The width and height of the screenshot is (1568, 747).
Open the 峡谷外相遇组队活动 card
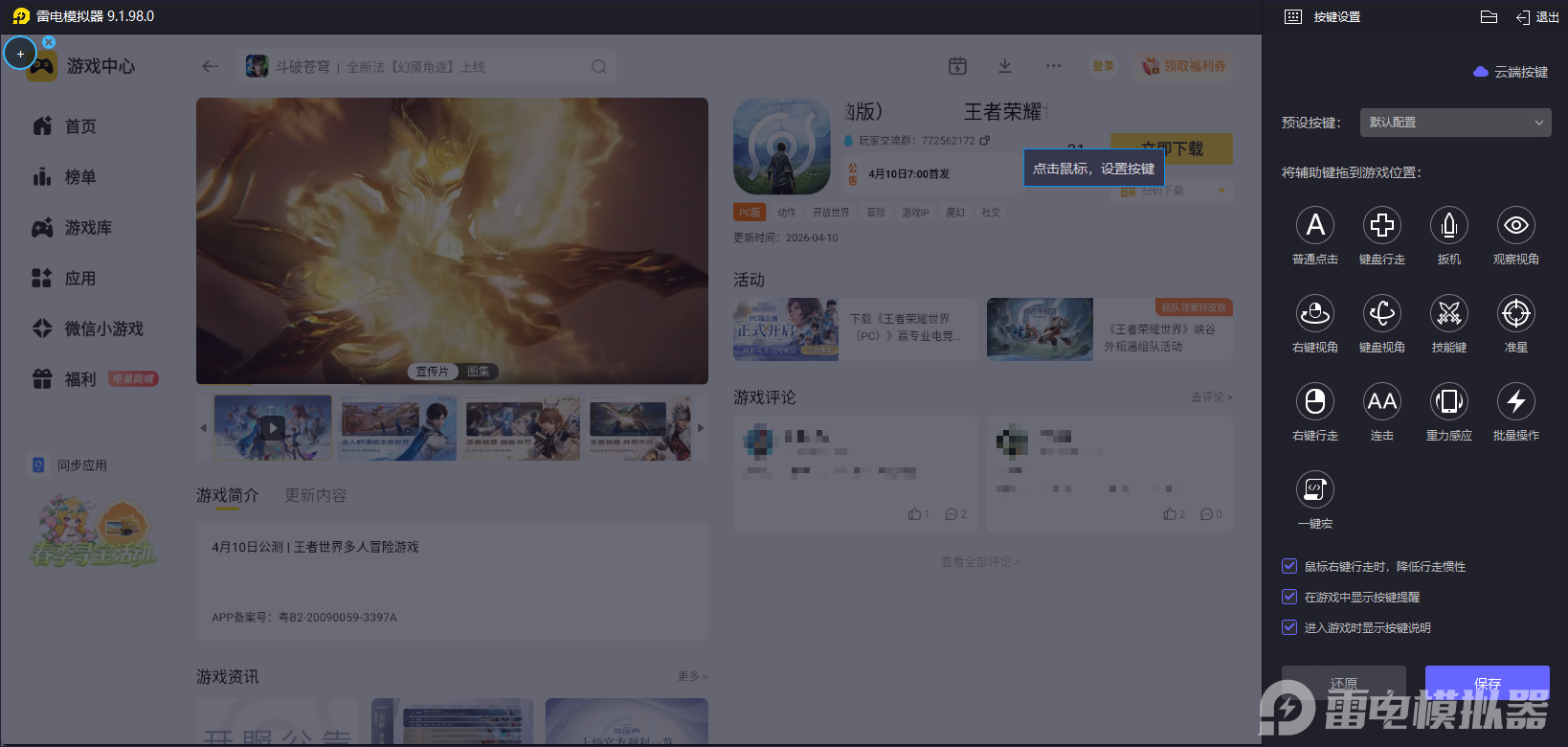coord(1109,329)
